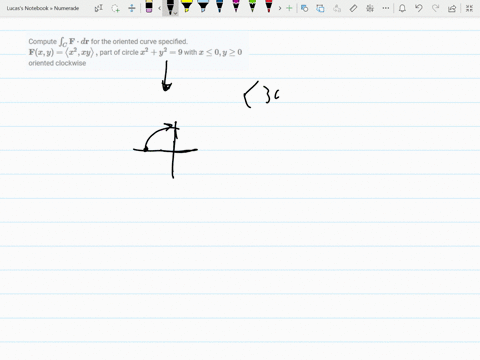Screen dimensions: 480x360
Task: Exit full screen mode icon
Action: (x=469, y=8)
